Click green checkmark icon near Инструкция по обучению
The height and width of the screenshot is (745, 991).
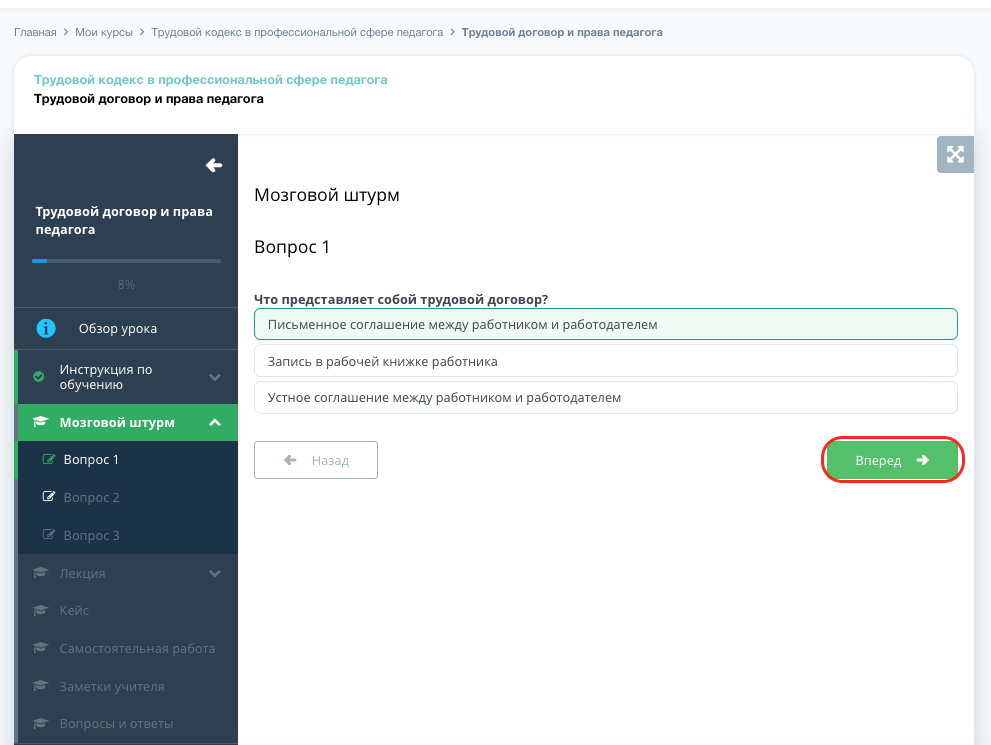[39, 377]
